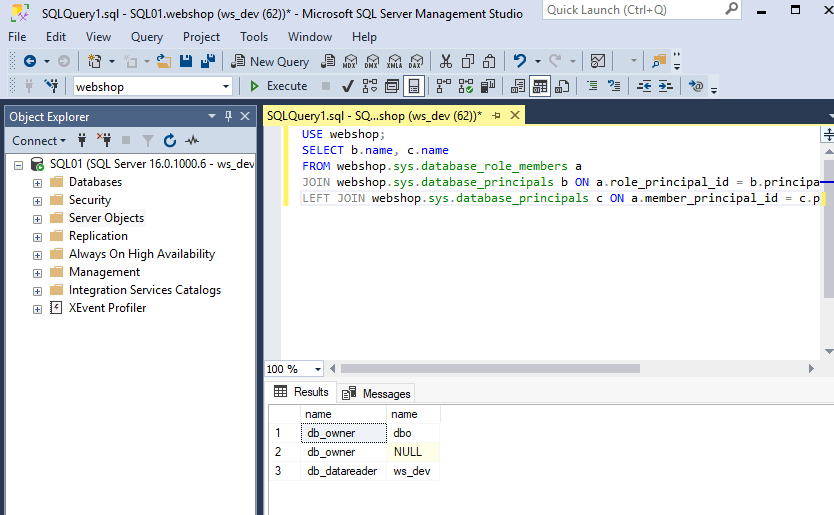Viewport: 834px width, 515px height.
Task: Create a new project from toolbar
Action: 94,61
